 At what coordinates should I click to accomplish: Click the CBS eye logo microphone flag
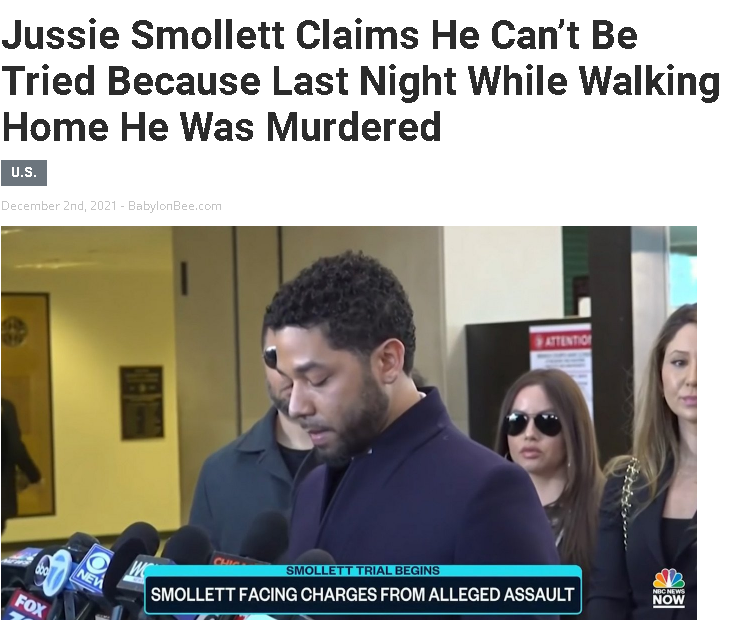92,566
